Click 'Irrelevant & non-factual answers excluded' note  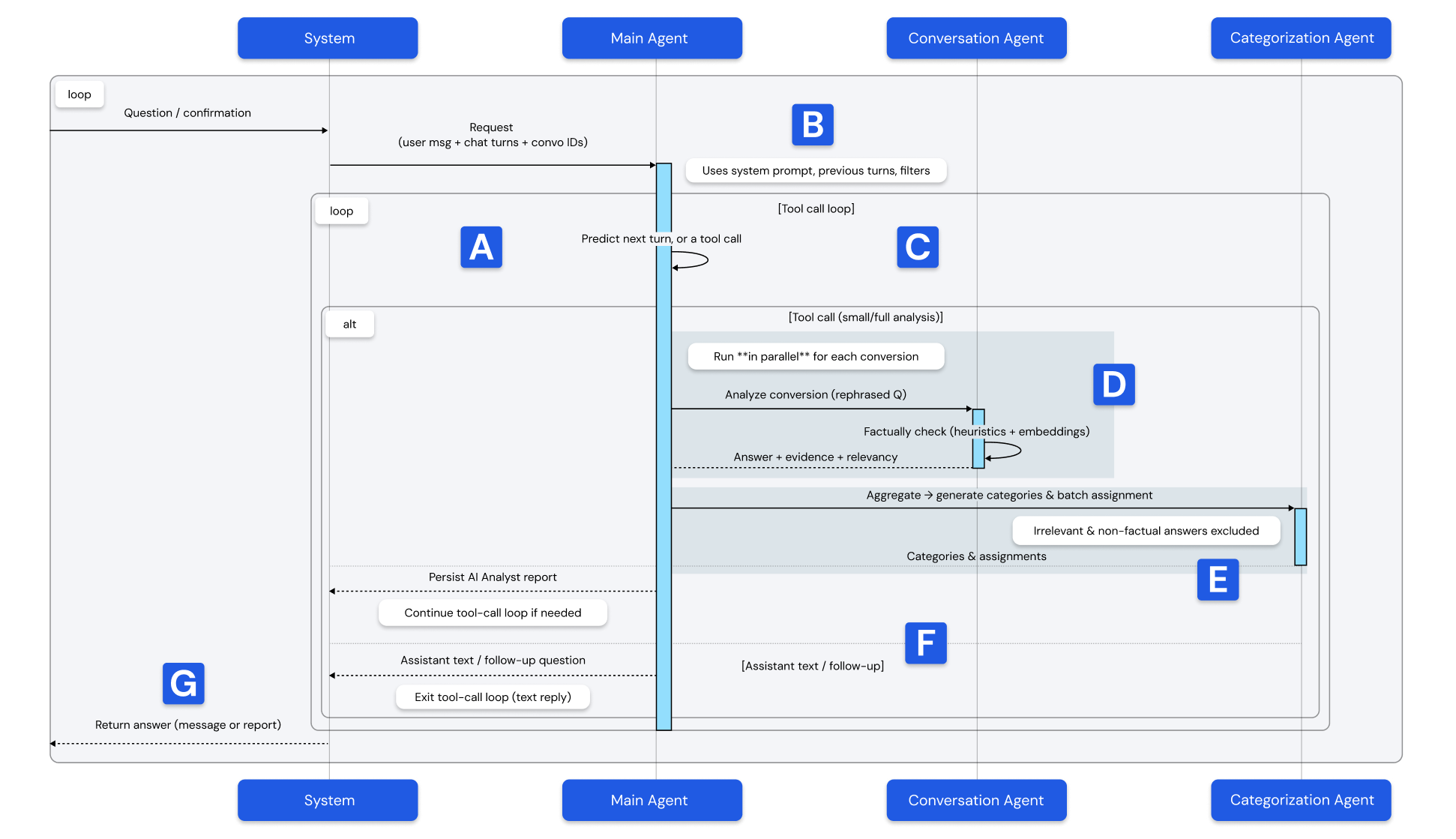pos(1146,531)
